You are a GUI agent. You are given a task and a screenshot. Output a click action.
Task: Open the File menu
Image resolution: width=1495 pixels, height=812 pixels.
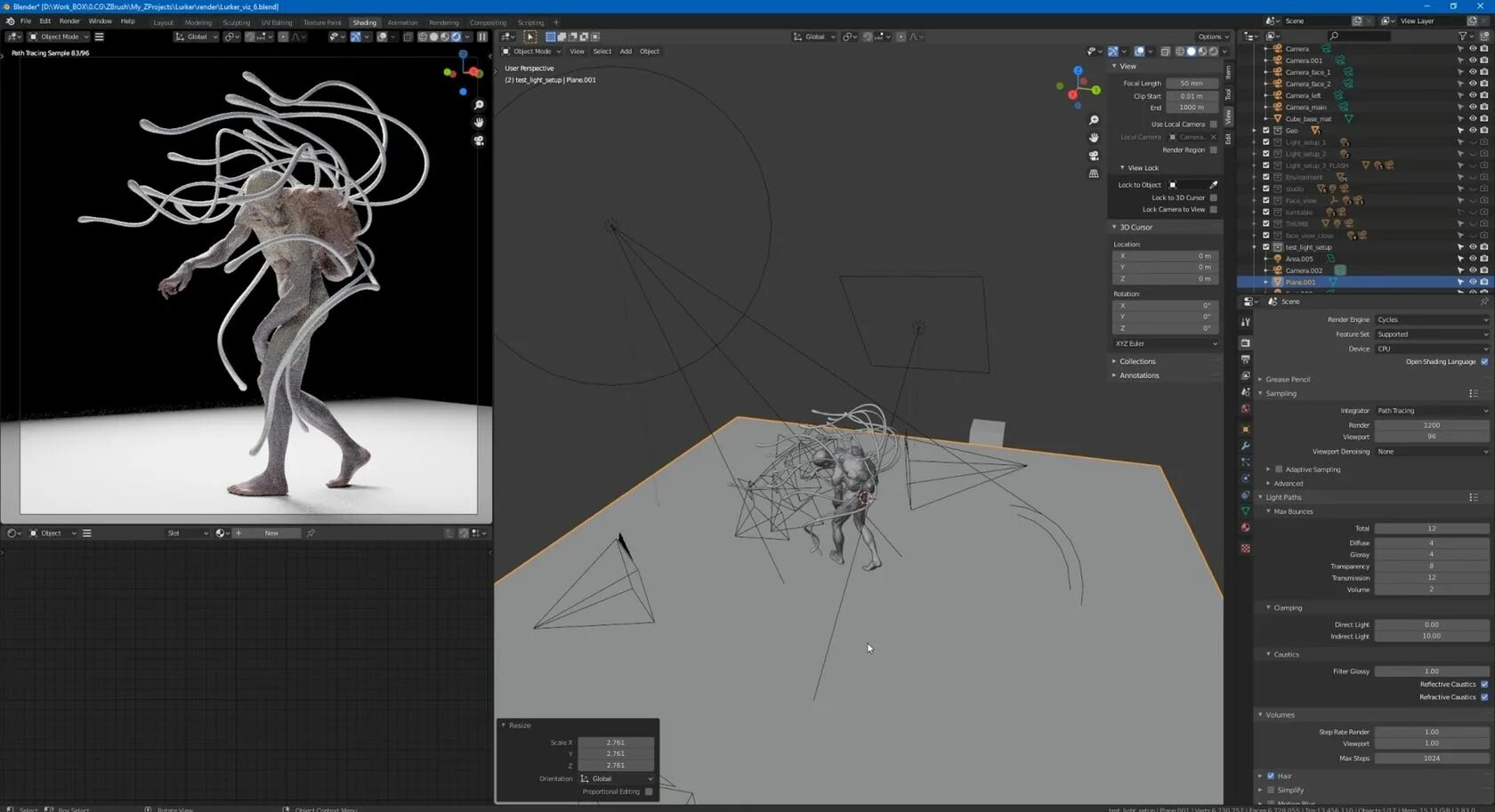tap(26, 21)
